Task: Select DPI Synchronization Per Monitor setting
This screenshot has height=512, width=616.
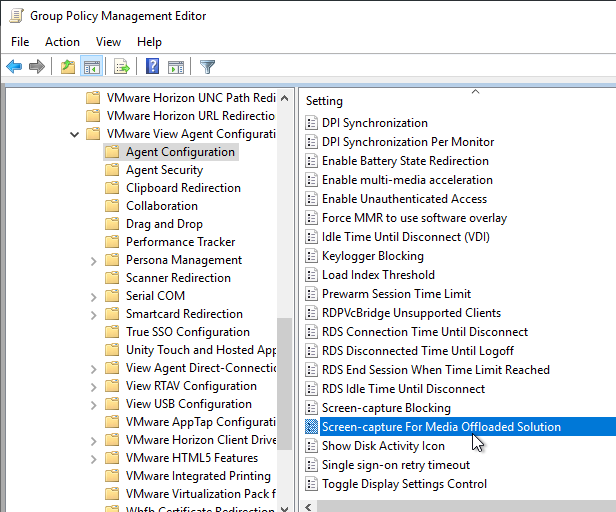Action: (x=408, y=142)
